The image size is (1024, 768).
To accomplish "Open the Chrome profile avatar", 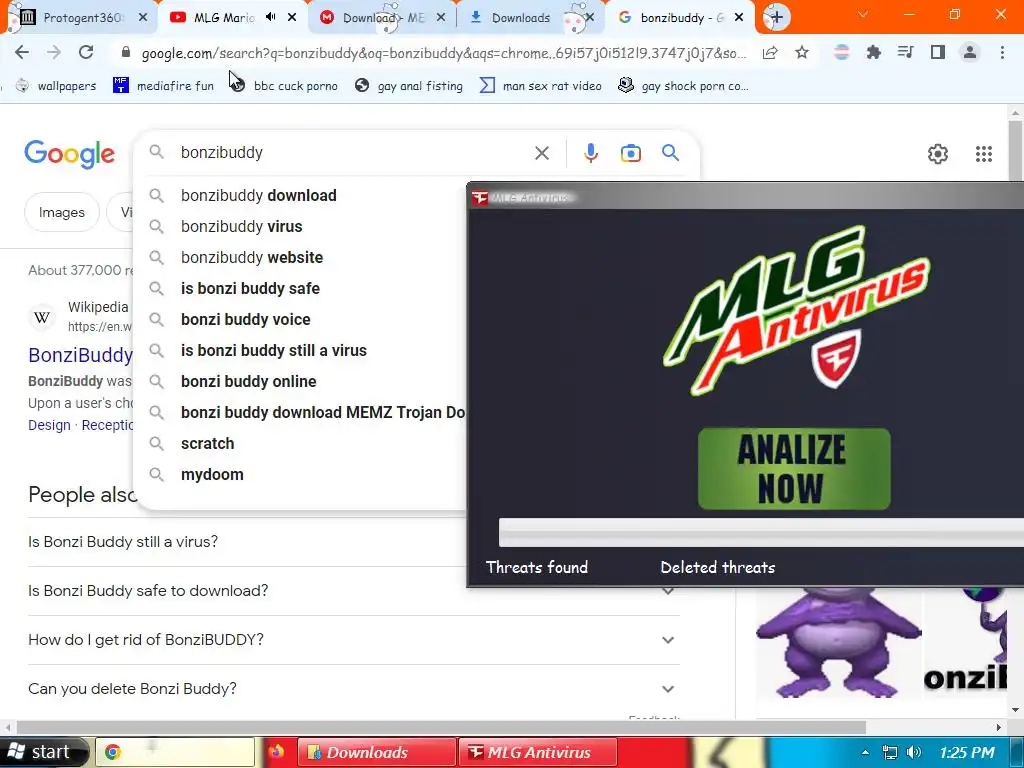I will (x=970, y=52).
